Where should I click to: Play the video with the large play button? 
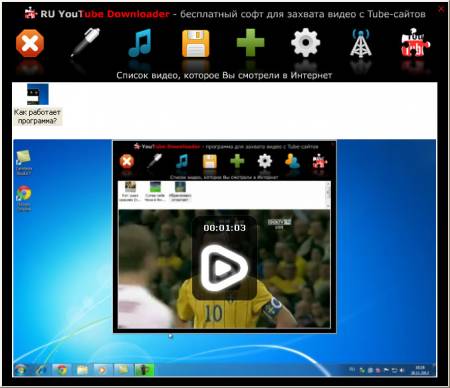coord(224,268)
